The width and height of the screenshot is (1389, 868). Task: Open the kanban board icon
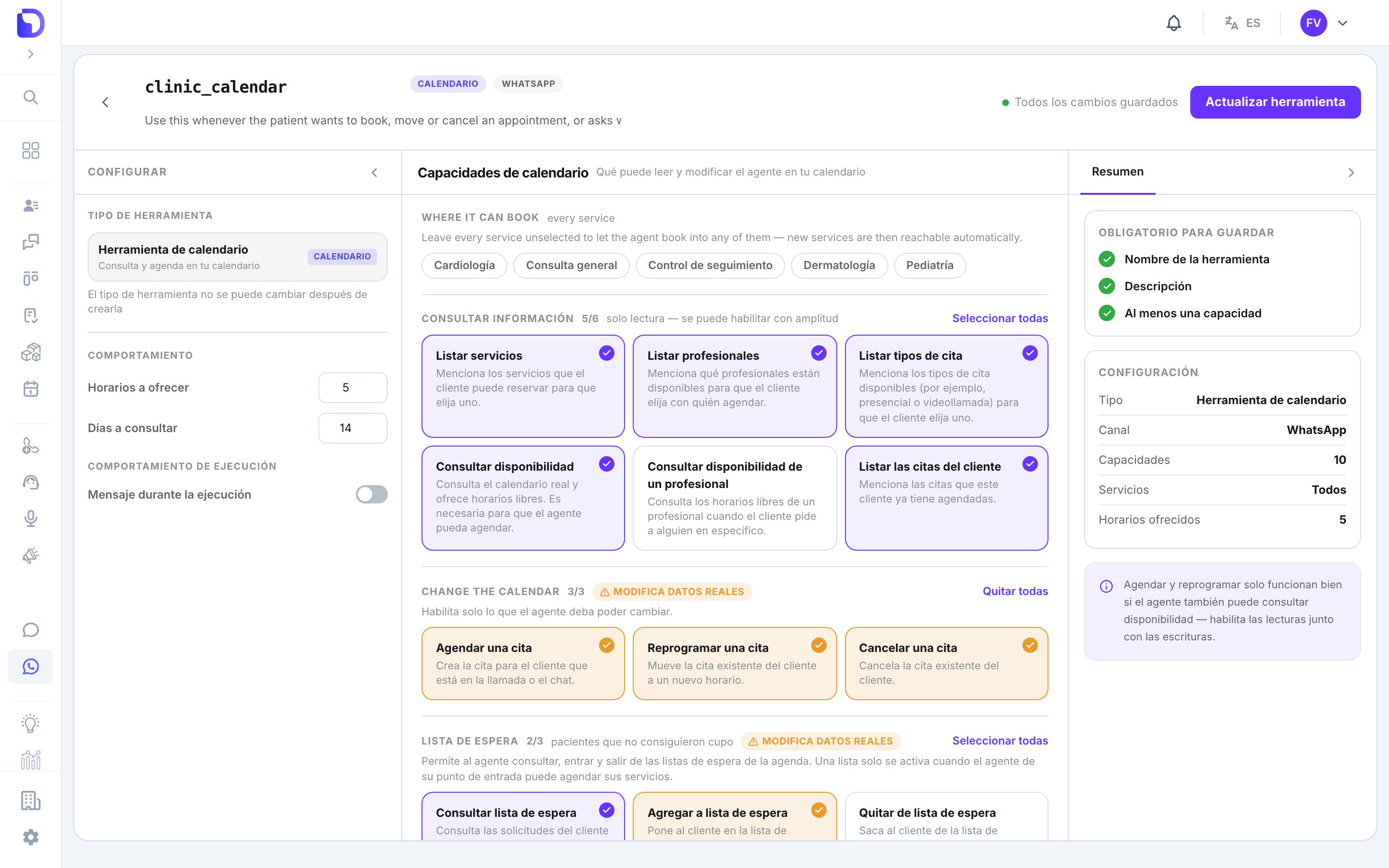[x=30, y=278]
